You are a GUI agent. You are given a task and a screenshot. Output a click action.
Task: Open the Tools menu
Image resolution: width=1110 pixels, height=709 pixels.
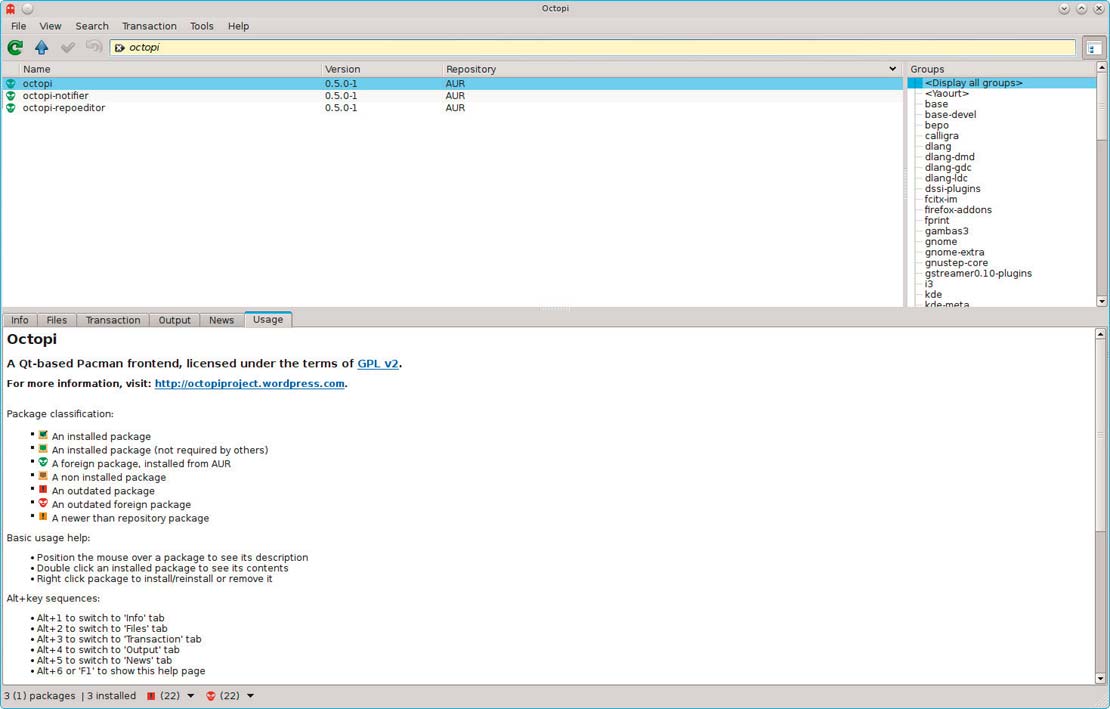click(x=202, y=26)
